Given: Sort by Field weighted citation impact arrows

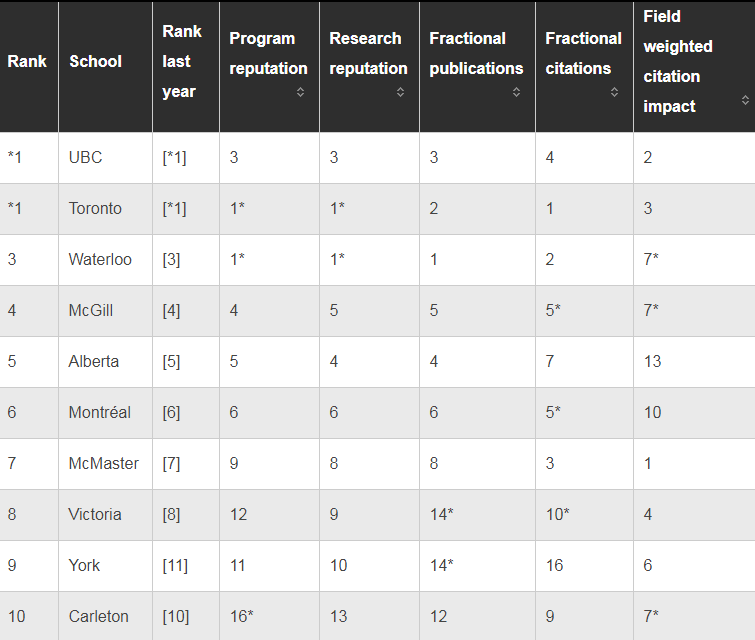Looking at the screenshot, I should 745,100.
